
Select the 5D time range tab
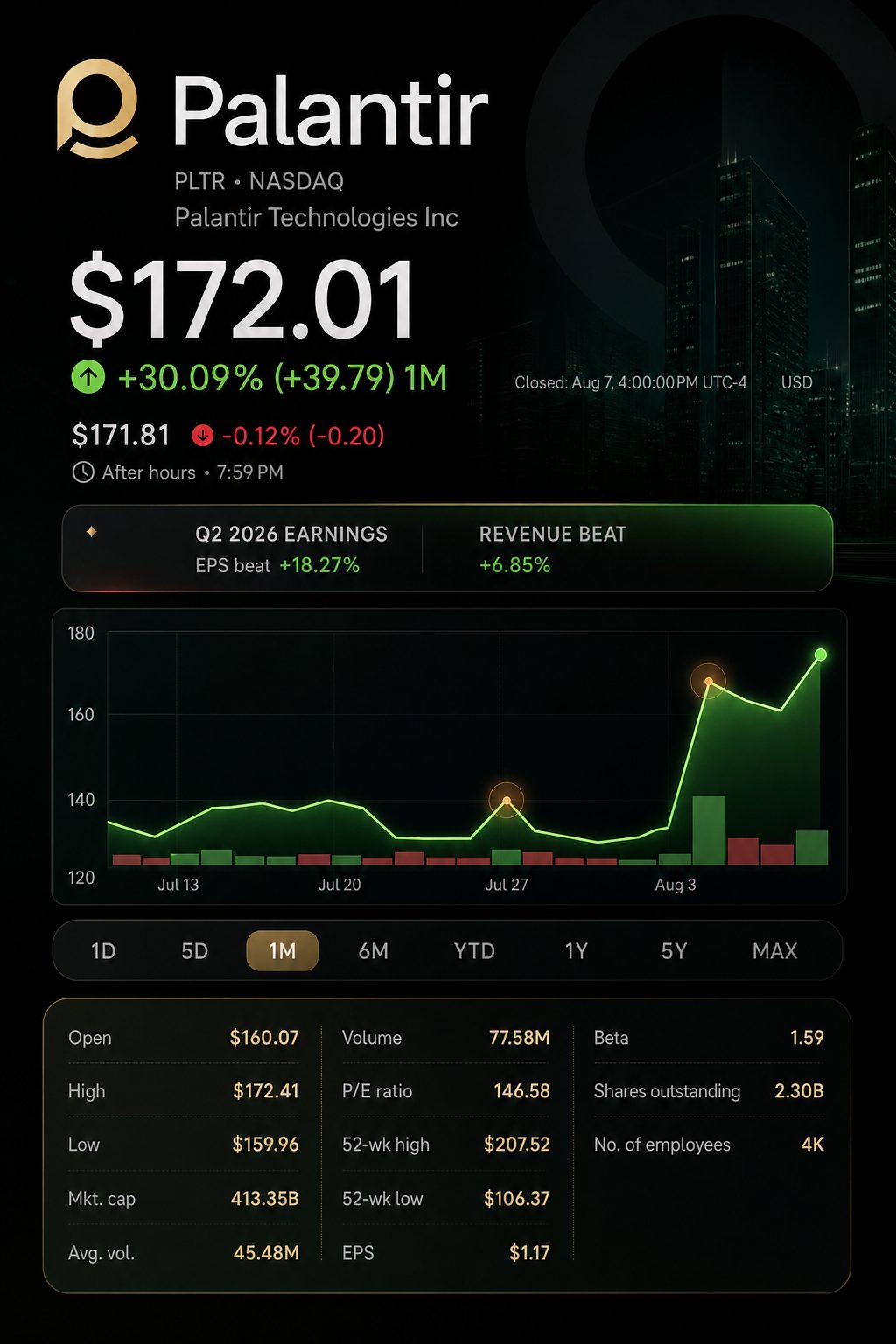(194, 951)
